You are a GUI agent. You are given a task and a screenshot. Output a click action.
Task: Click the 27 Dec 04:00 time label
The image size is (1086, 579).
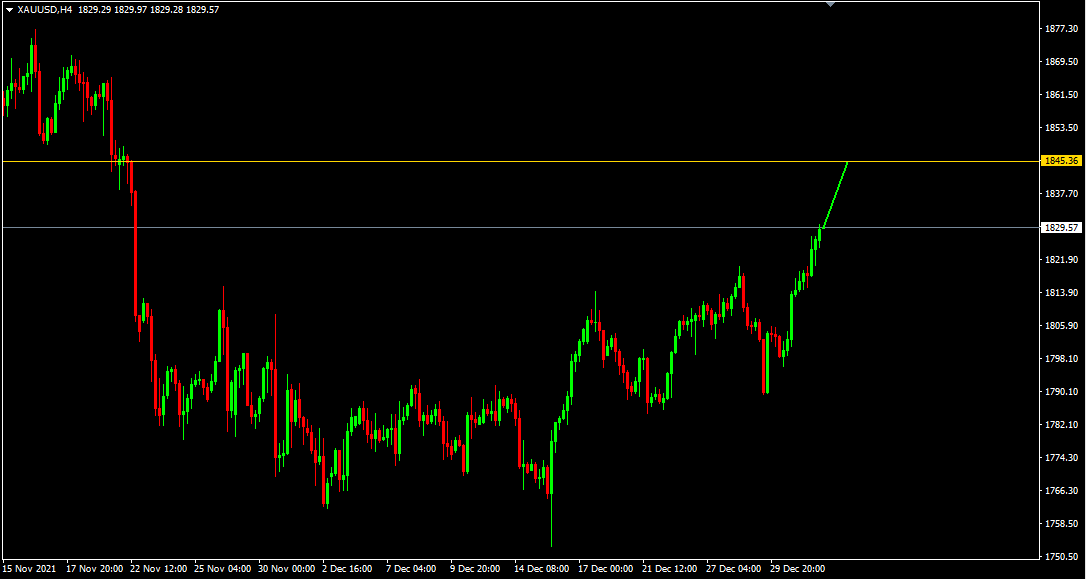pos(735,568)
